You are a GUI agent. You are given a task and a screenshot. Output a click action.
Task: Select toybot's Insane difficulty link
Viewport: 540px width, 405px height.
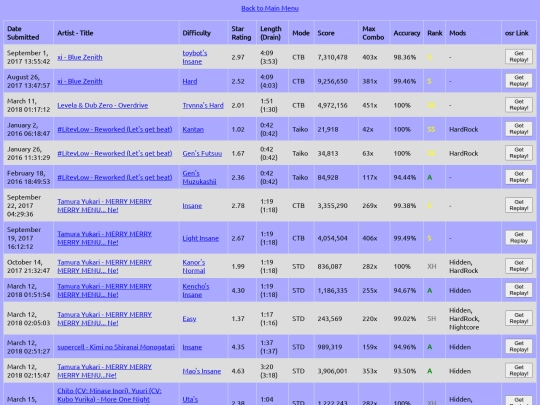pyautogui.click(x=195, y=57)
